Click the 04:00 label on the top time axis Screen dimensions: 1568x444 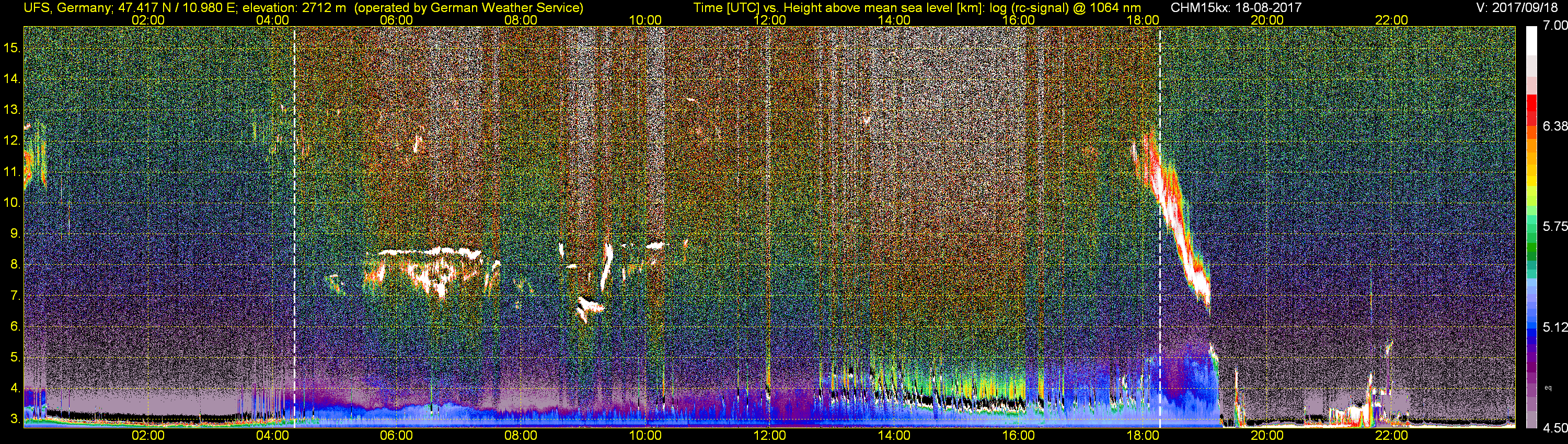coord(273,20)
